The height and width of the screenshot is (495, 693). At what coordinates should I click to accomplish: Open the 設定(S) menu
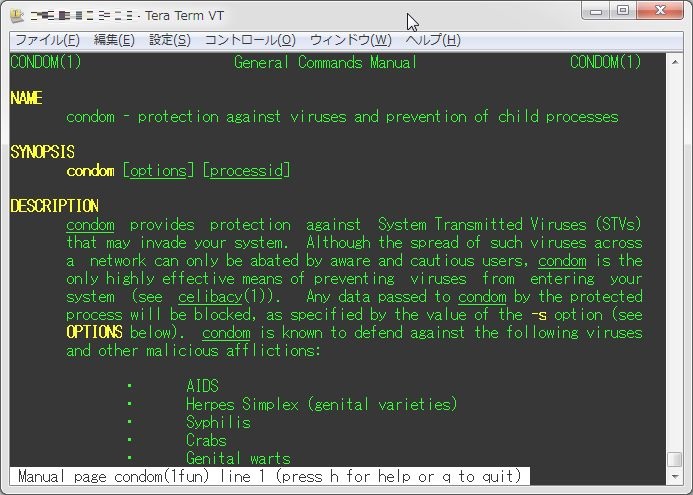(x=169, y=40)
